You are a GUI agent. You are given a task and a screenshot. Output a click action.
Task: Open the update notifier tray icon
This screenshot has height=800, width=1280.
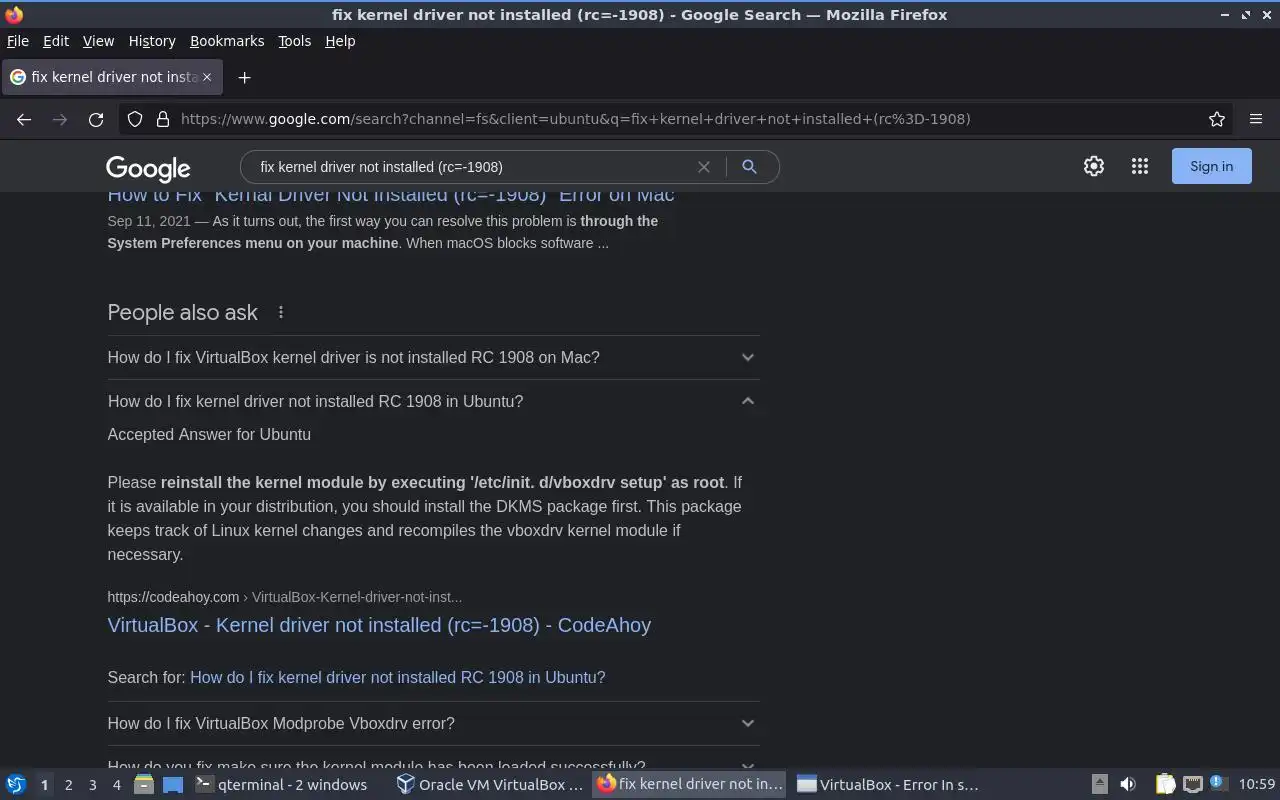coord(1217,784)
